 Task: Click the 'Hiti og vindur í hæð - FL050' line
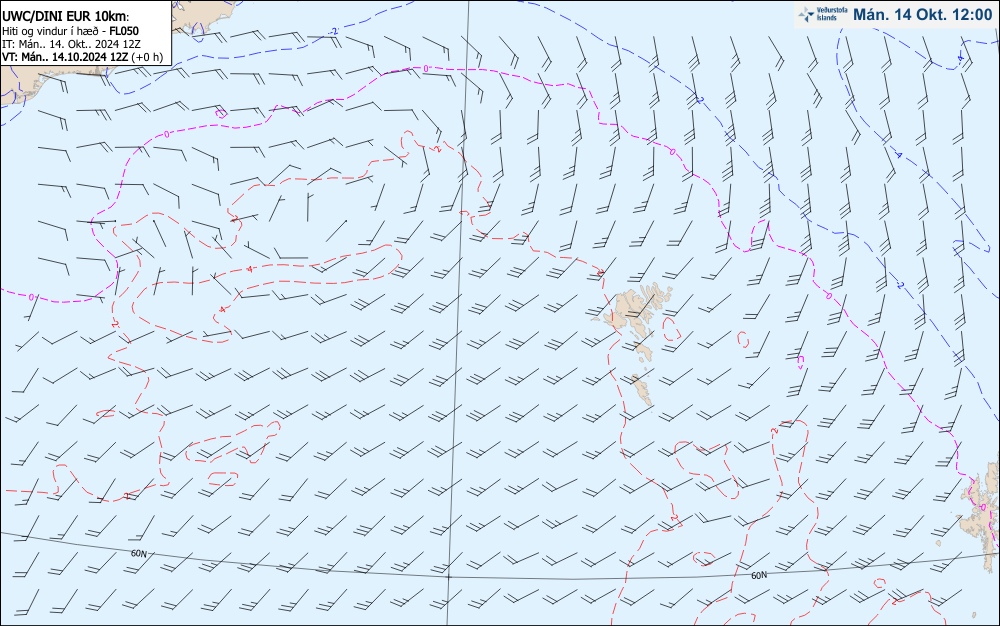point(70,31)
